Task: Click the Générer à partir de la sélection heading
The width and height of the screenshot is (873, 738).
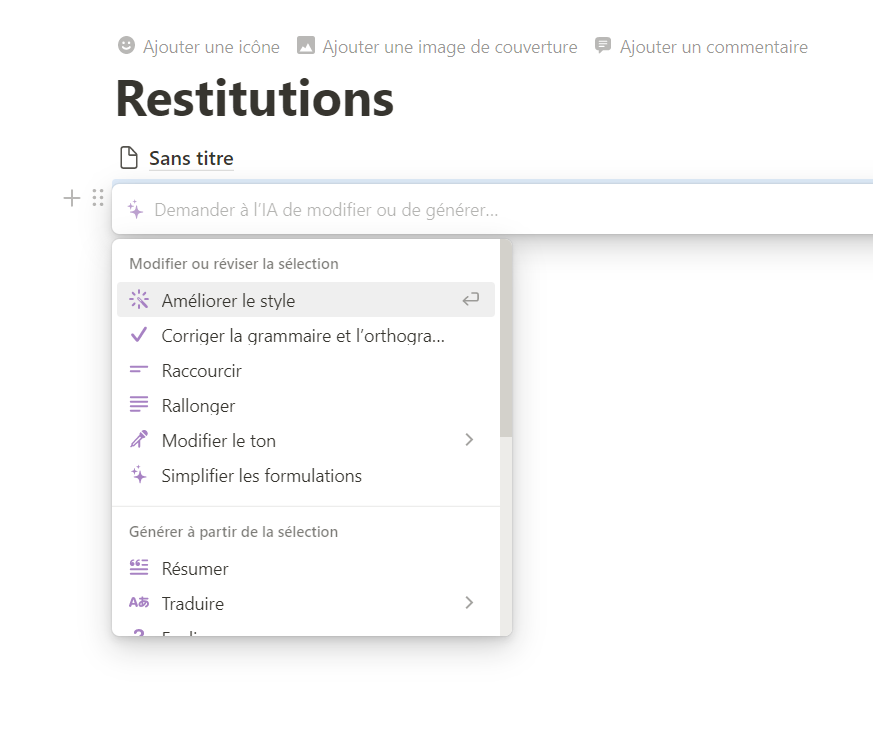Action: coord(233,532)
